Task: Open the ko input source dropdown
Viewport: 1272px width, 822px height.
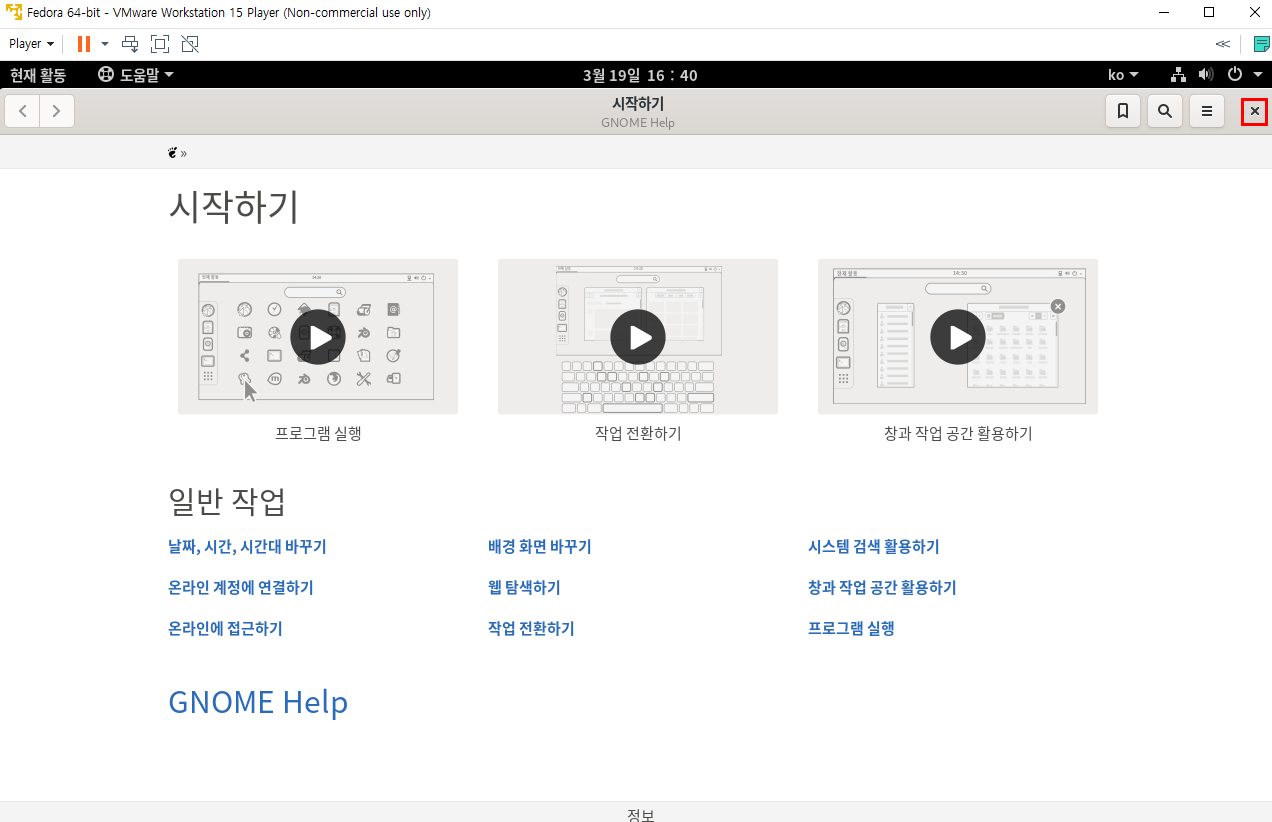Action: pyautogui.click(x=1123, y=75)
